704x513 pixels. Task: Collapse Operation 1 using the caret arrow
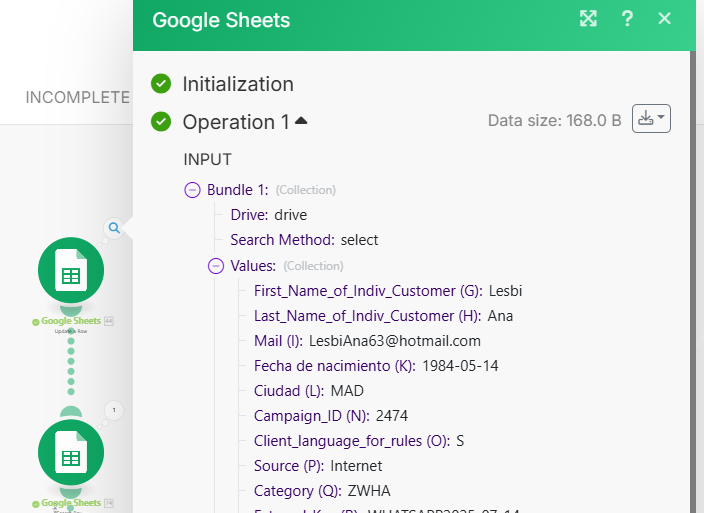tap(301, 121)
